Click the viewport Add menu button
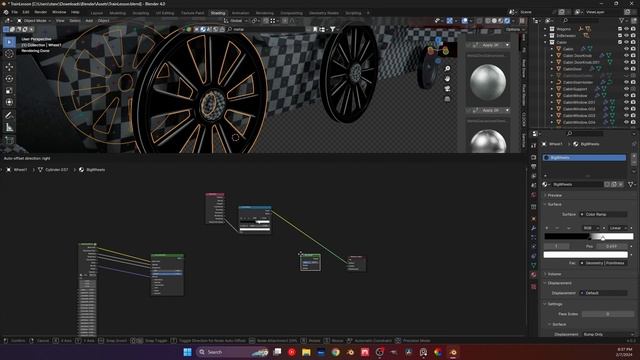640x360 pixels. coord(89,21)
